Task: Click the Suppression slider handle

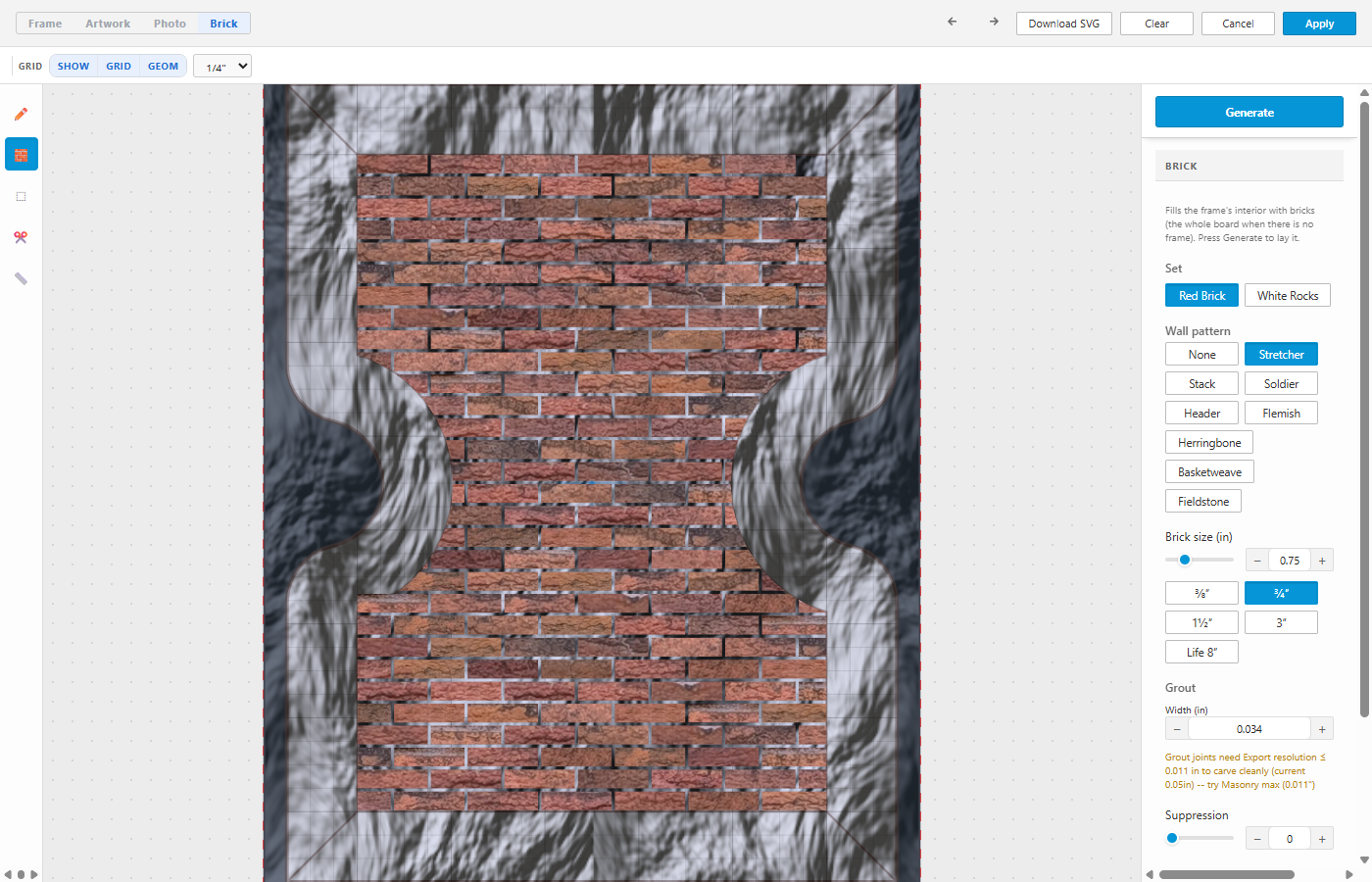Action: point(1172,838)
